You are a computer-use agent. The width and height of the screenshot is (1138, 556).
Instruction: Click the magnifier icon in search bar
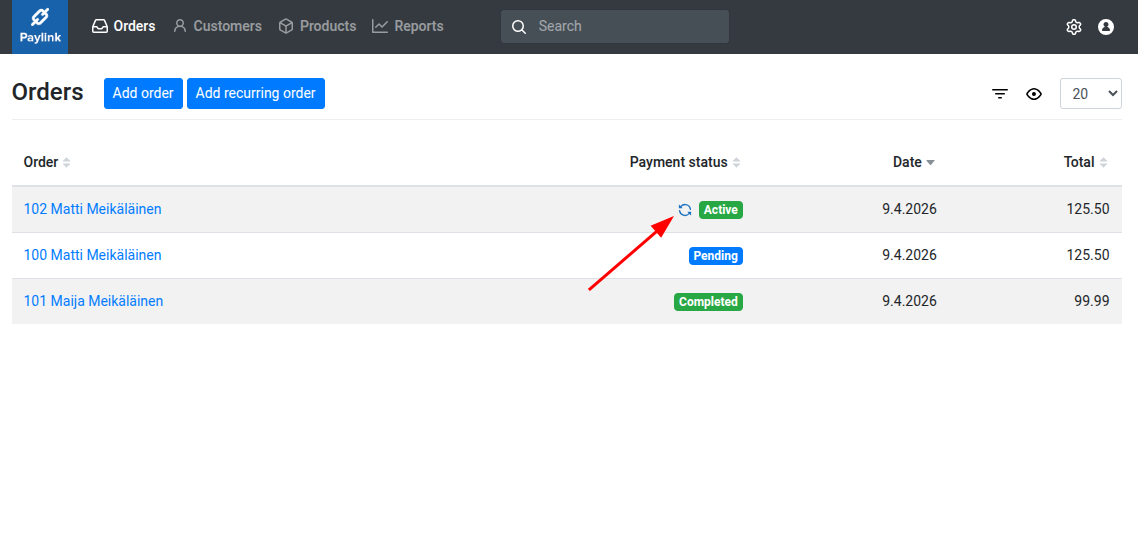(x=519, y=27)
